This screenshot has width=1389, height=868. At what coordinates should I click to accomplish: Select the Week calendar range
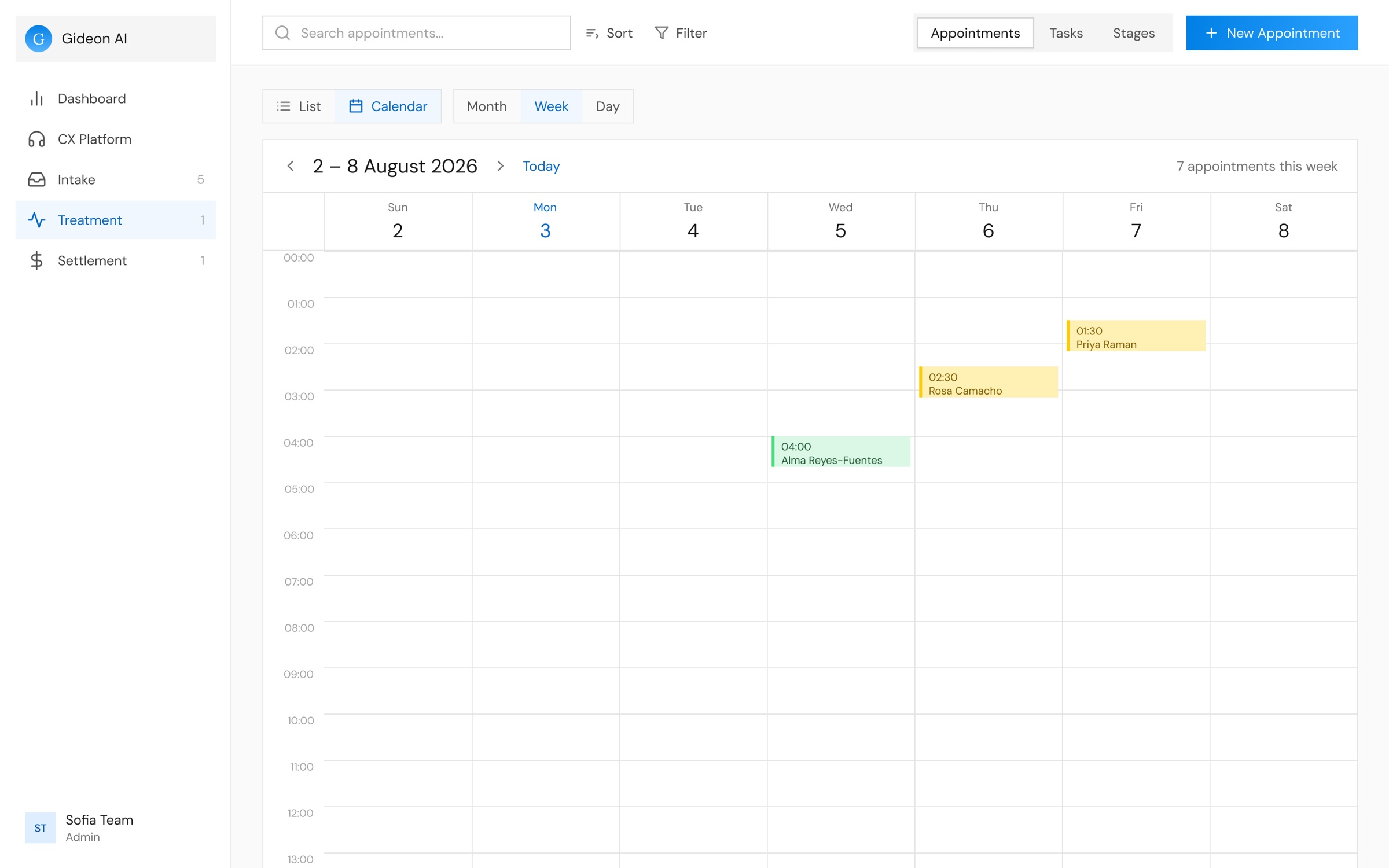pyautogui.click(x=552, y=106)
